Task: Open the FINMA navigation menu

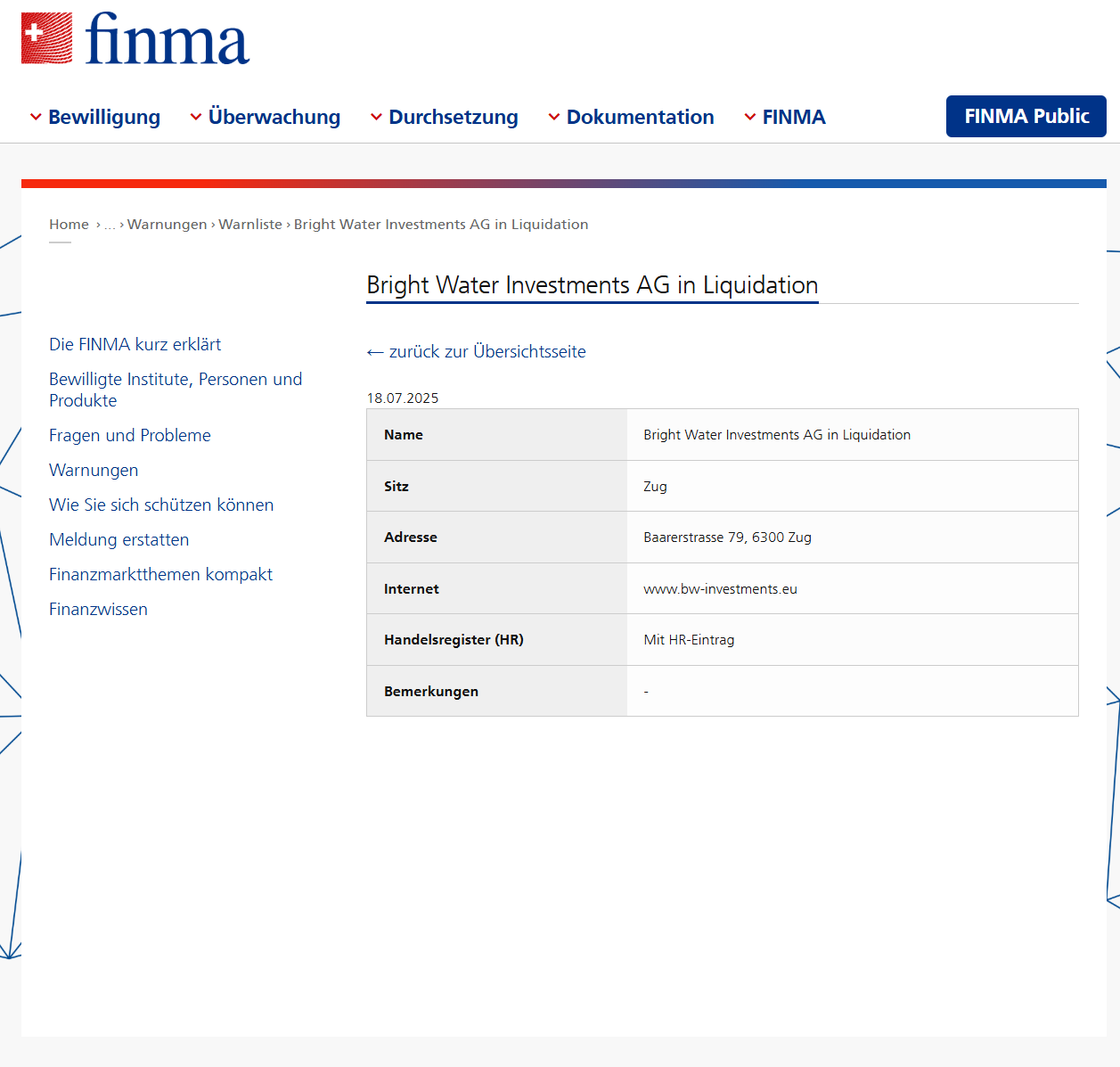Action: coord(794,117)
